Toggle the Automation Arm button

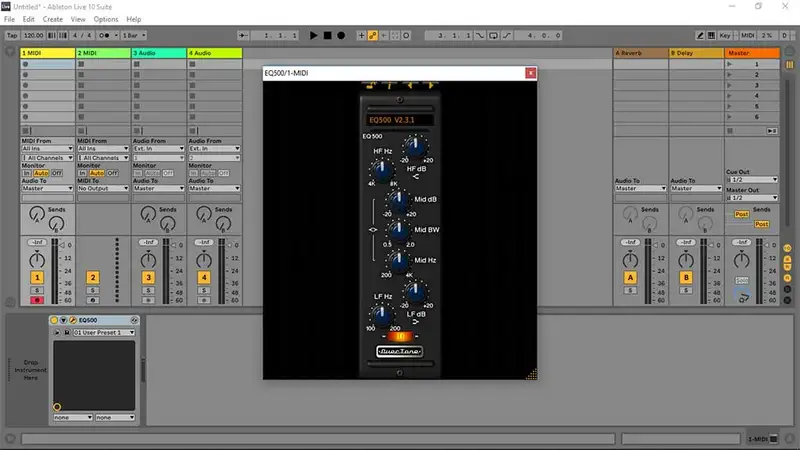[x=373, y=35]
